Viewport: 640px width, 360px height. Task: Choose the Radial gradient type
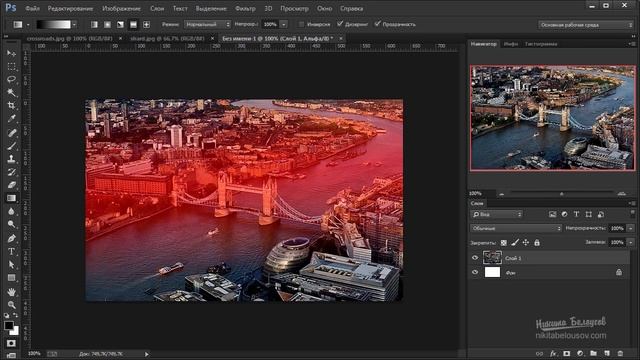(x=107, y=24)
